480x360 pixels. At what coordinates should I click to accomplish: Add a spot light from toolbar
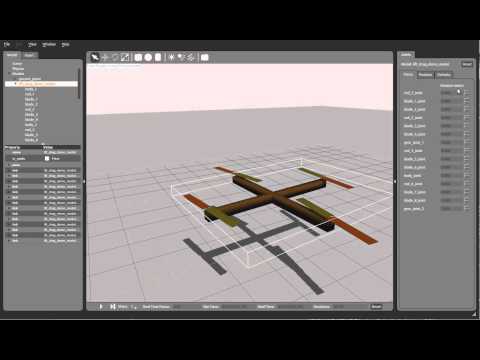coord(181,57)
